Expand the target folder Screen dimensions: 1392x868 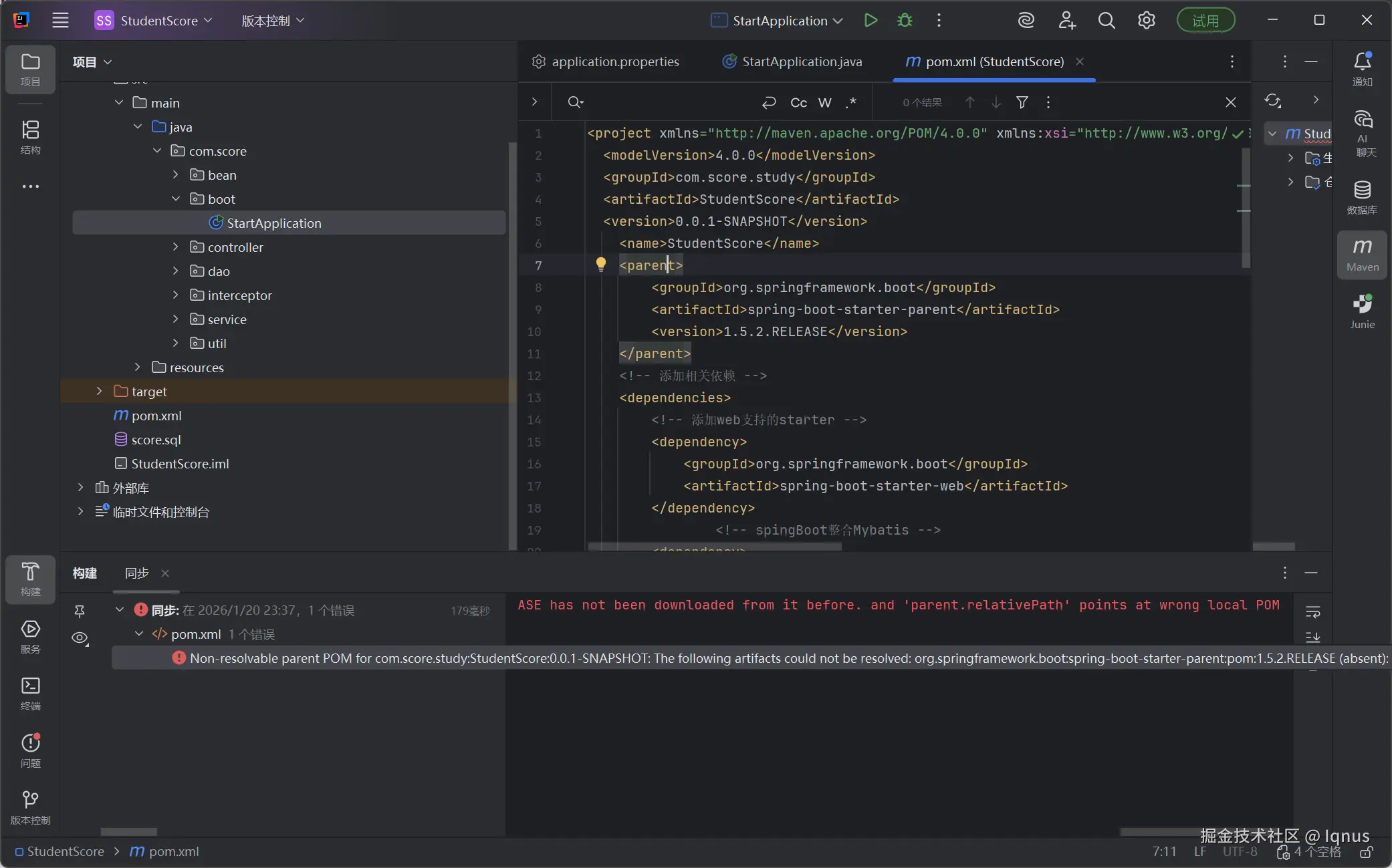tap(99, 392)
